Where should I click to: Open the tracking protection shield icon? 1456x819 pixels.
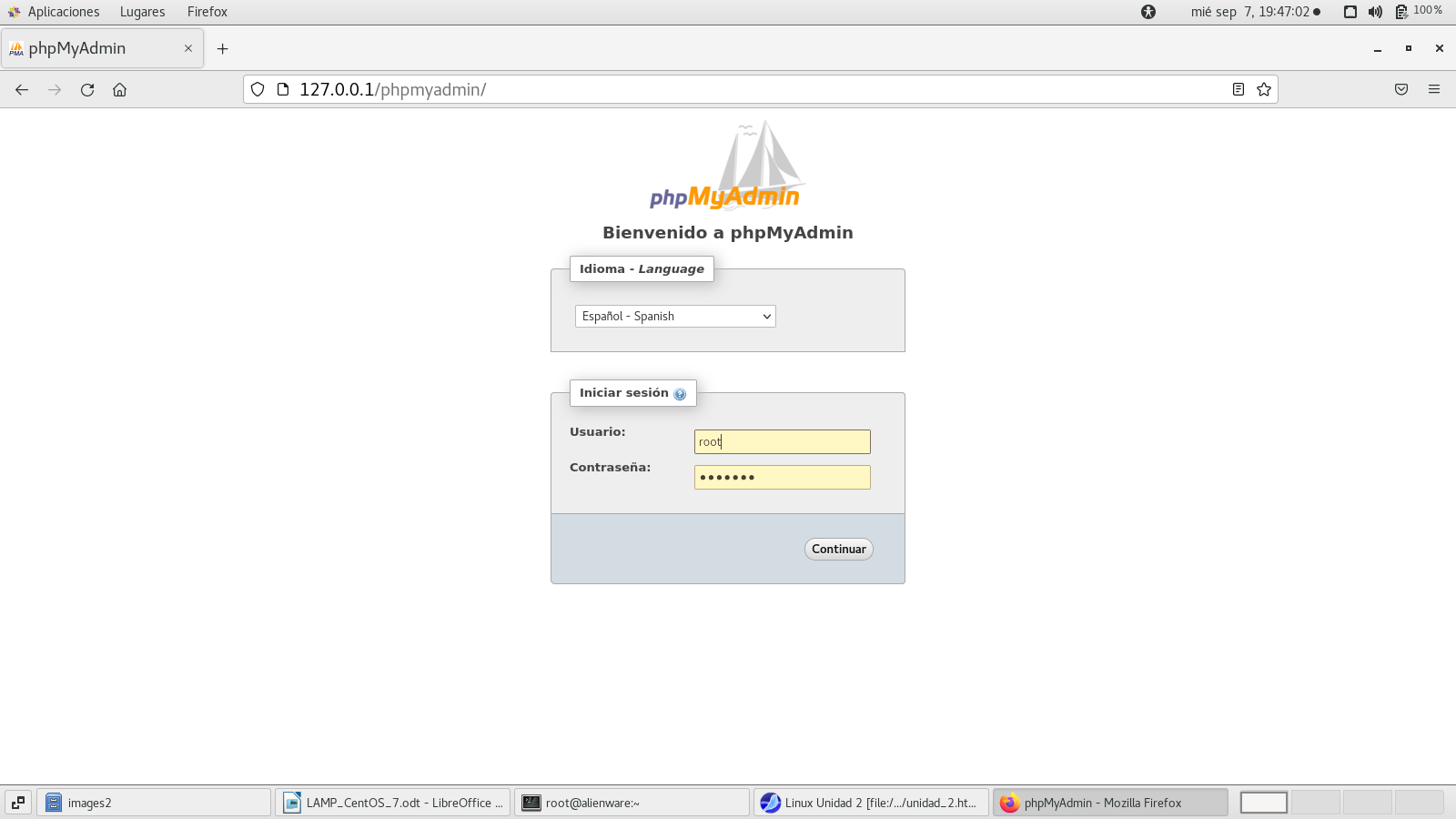pos(258,89)
